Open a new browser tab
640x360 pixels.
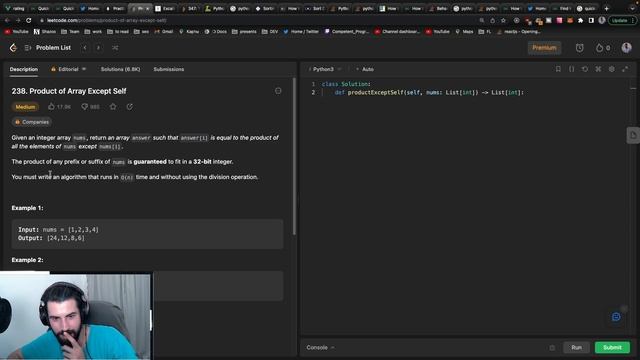pyautogui.click(x=606, y=9)
